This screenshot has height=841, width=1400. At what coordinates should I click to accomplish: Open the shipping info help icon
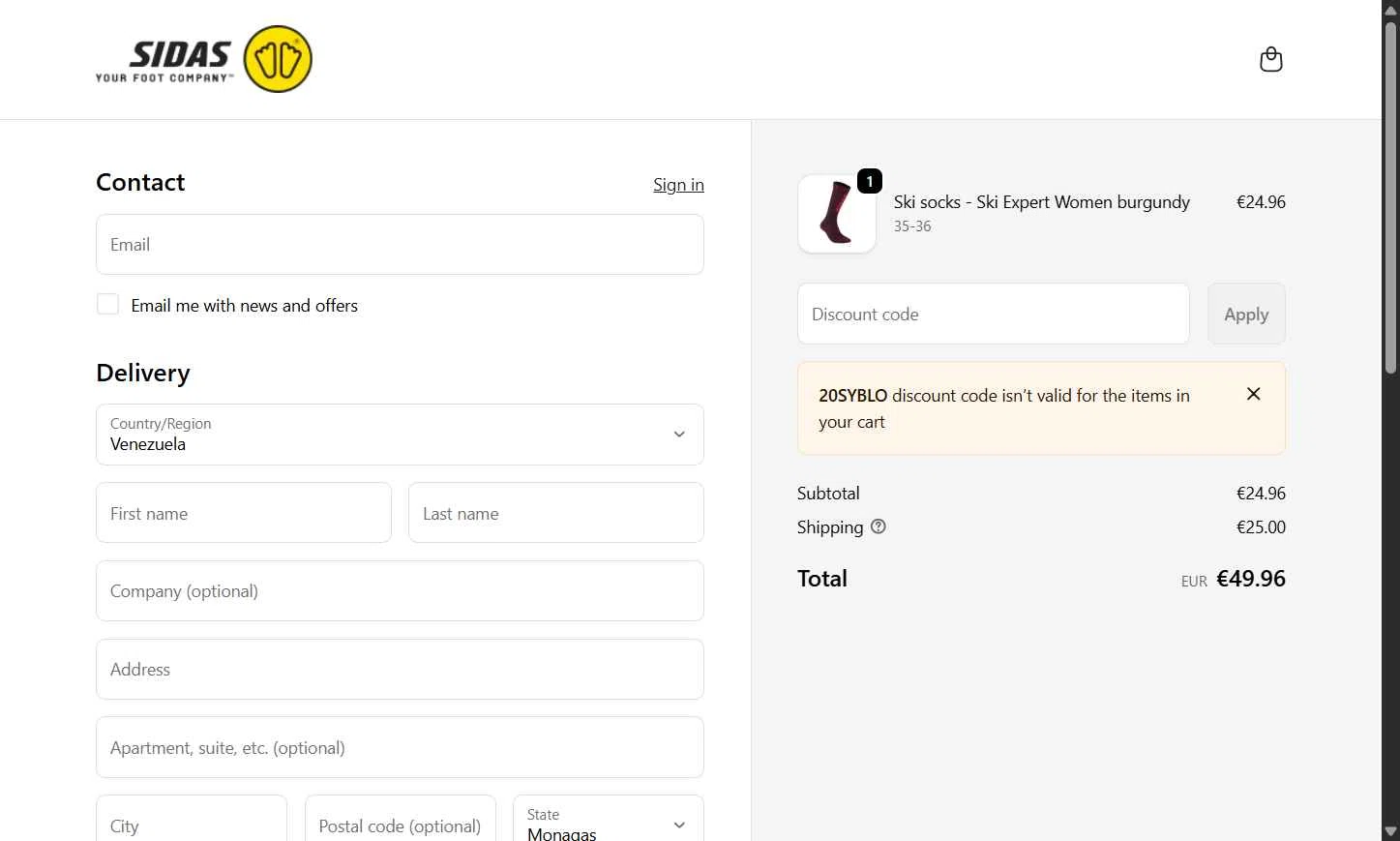pyautogui.click(x=878, y=526)
